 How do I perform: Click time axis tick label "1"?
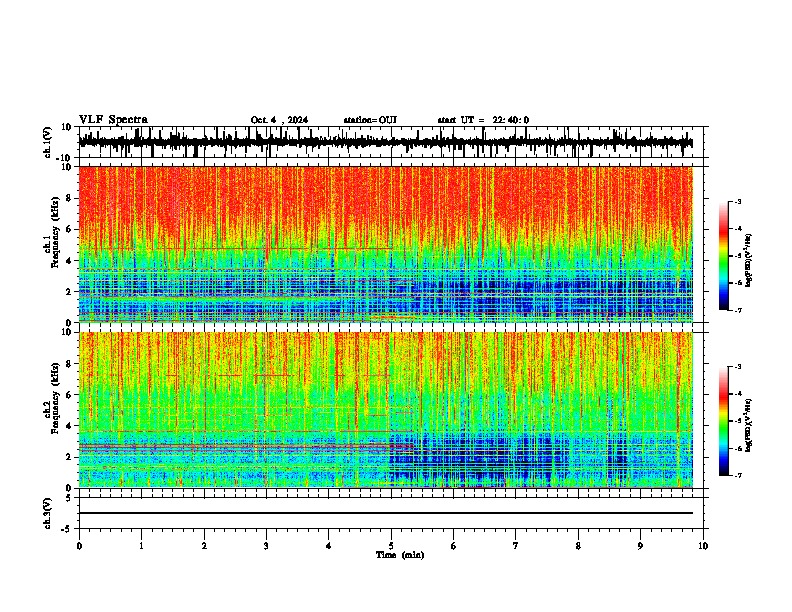[141, 546]
